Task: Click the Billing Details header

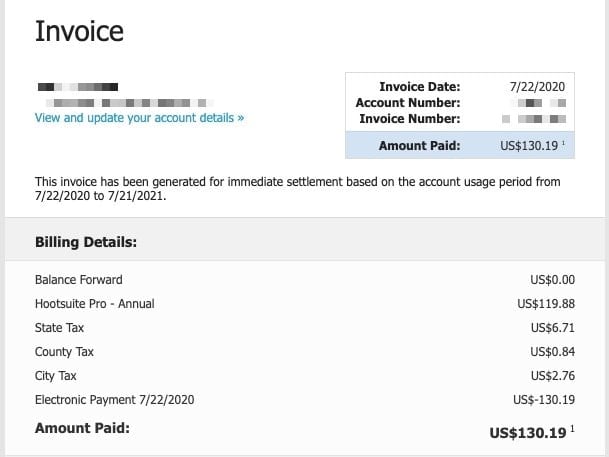Action: click(x=86, y=242)
